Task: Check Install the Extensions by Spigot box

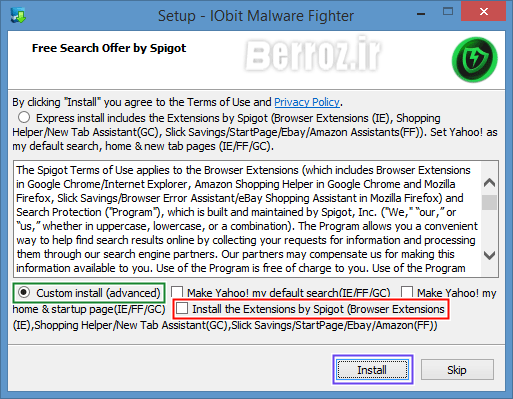Action: pos(182,308)
